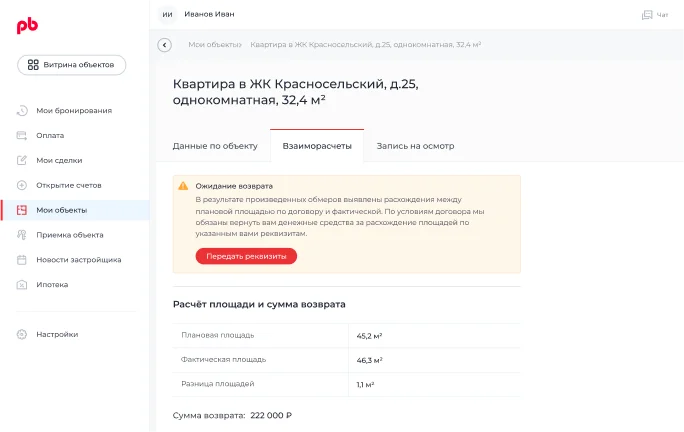Click the Оплата wallet icon
This screenshot has height=432, width=684.
(x=22, y=135)
